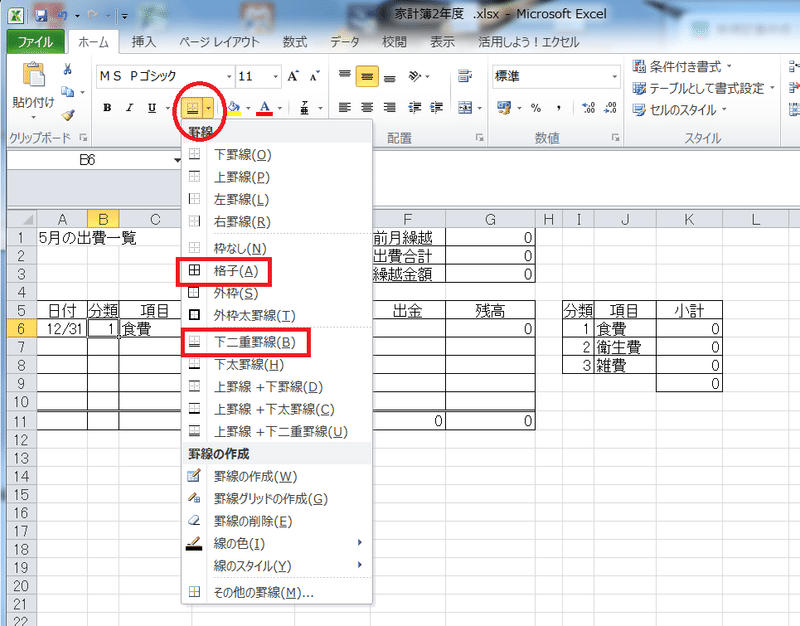Select その他の罫線(M)... menu item
Screen dimensions: 800x626
(x=276, y=593)
